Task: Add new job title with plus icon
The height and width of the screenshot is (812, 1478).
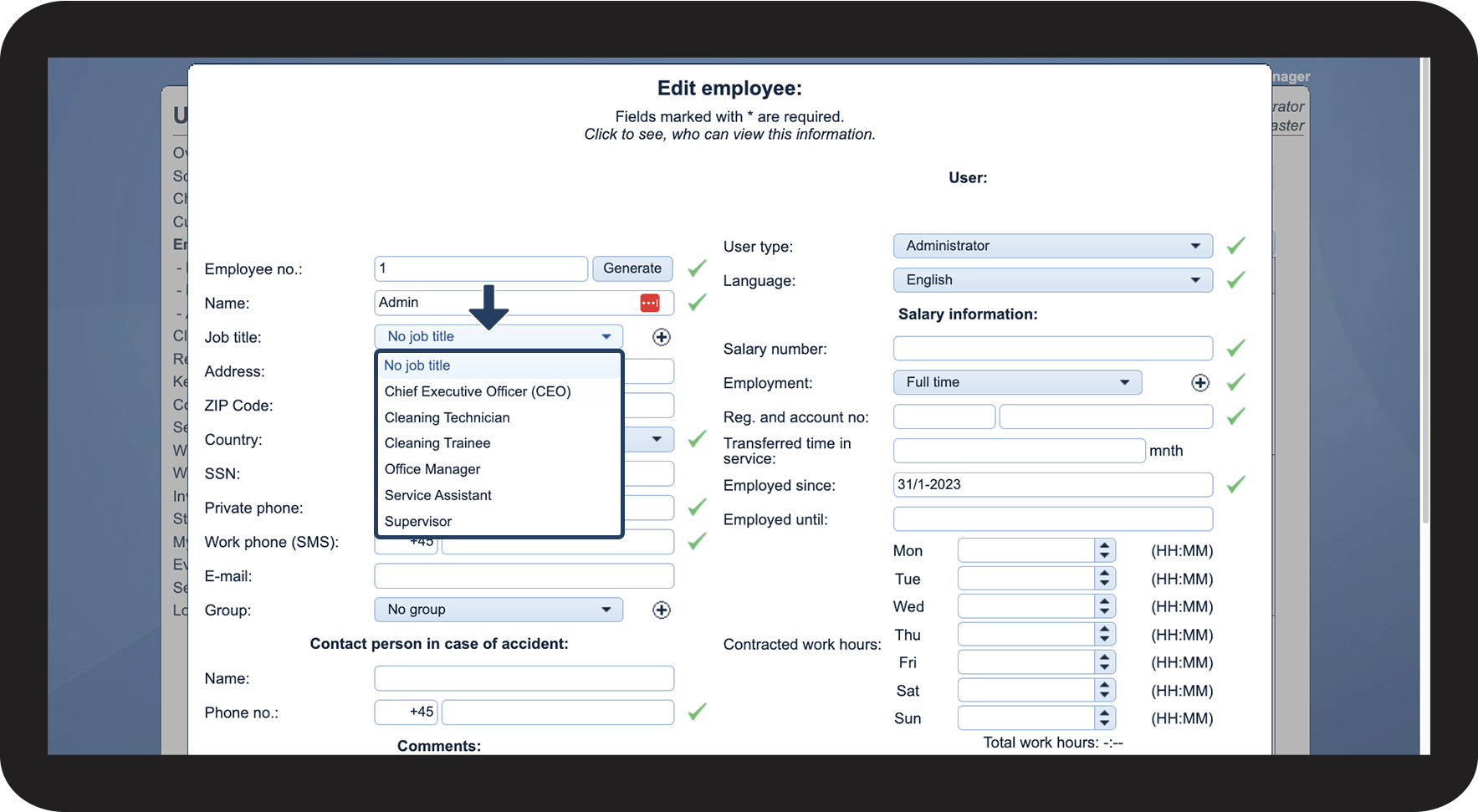Action: point(662,337)
